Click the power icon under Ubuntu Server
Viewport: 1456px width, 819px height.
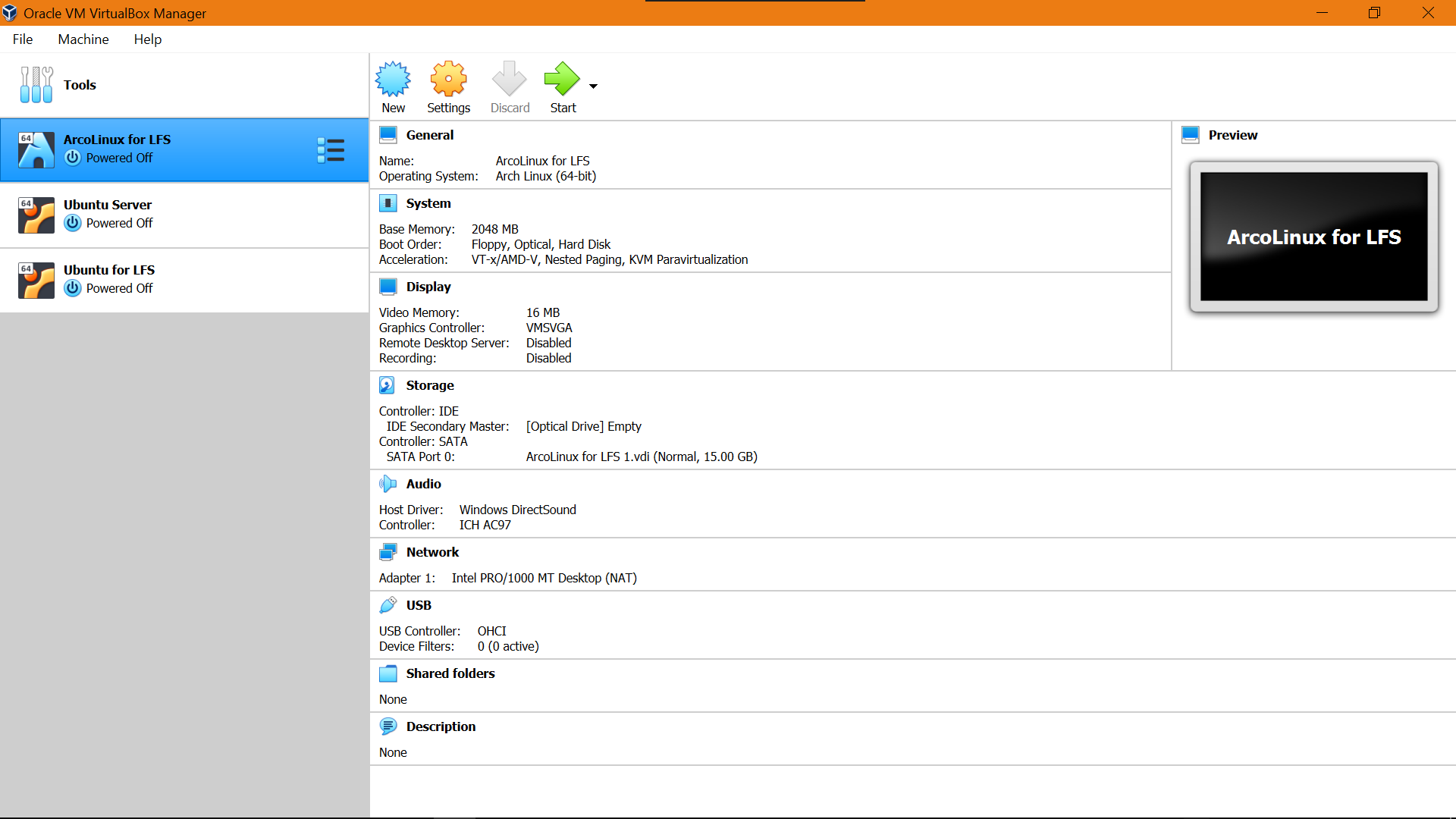[x=73, y=223]
